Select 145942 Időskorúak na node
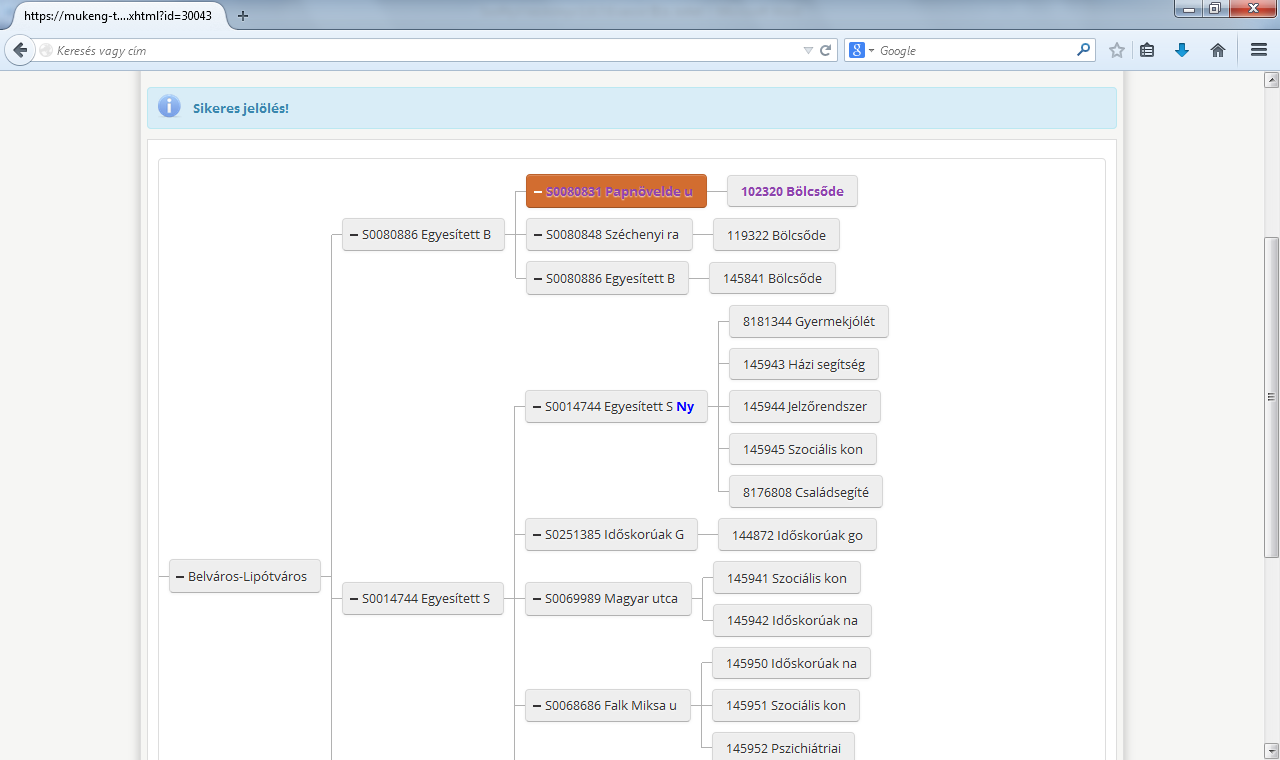 coord(792,621)
